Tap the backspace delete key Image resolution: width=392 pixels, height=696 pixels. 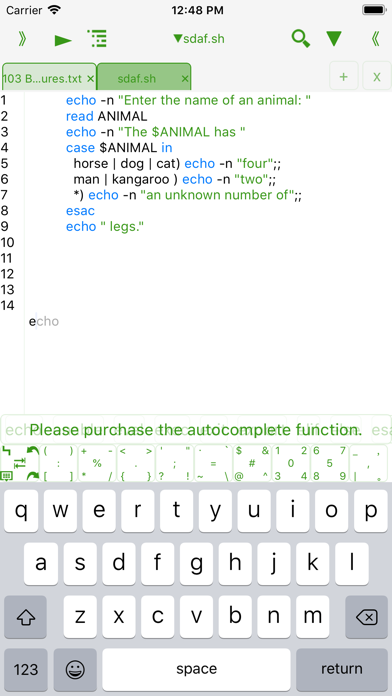pyautogui.click(x=367, y=617)
